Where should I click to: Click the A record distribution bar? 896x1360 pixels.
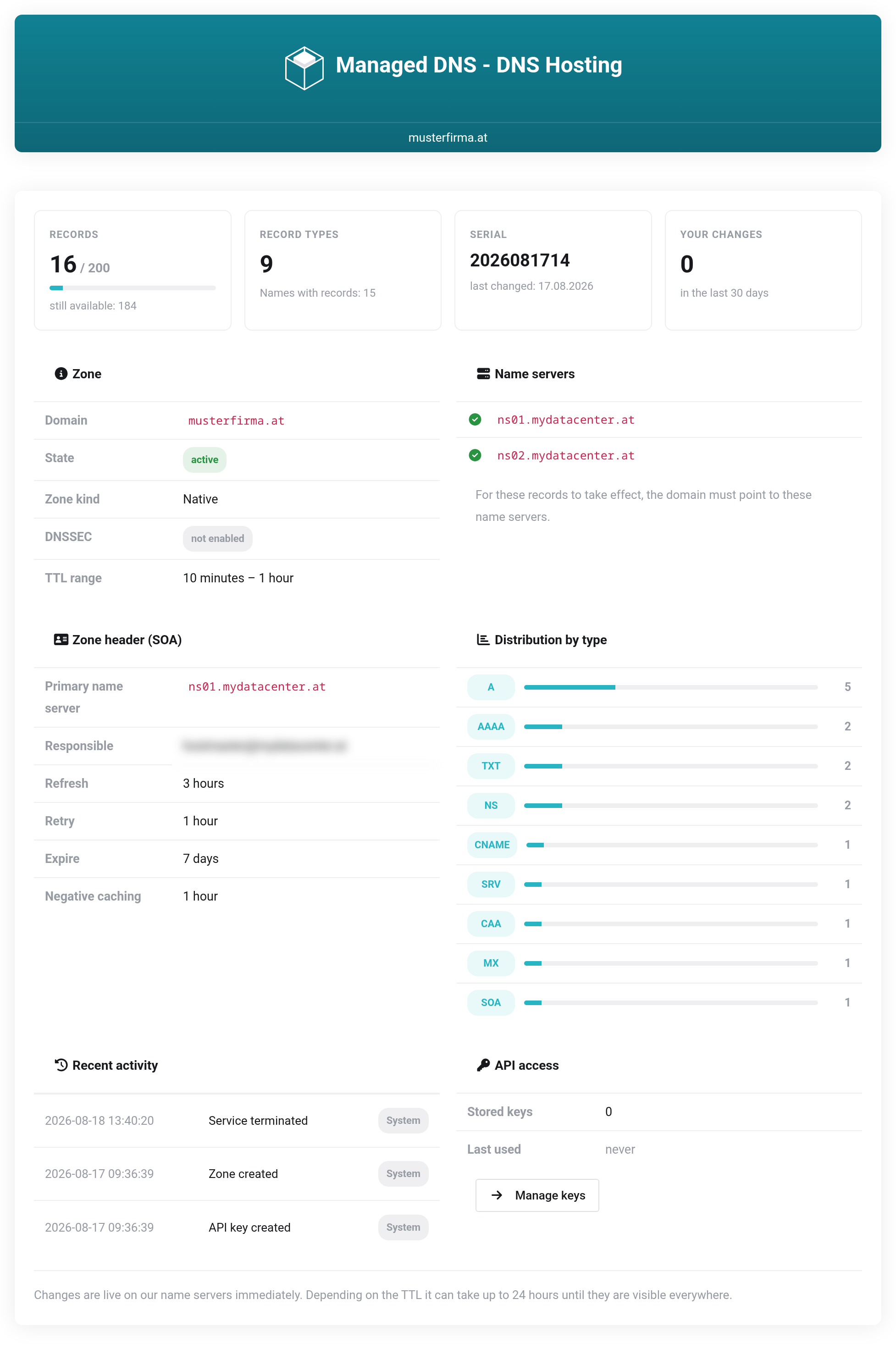coord(670,687)
